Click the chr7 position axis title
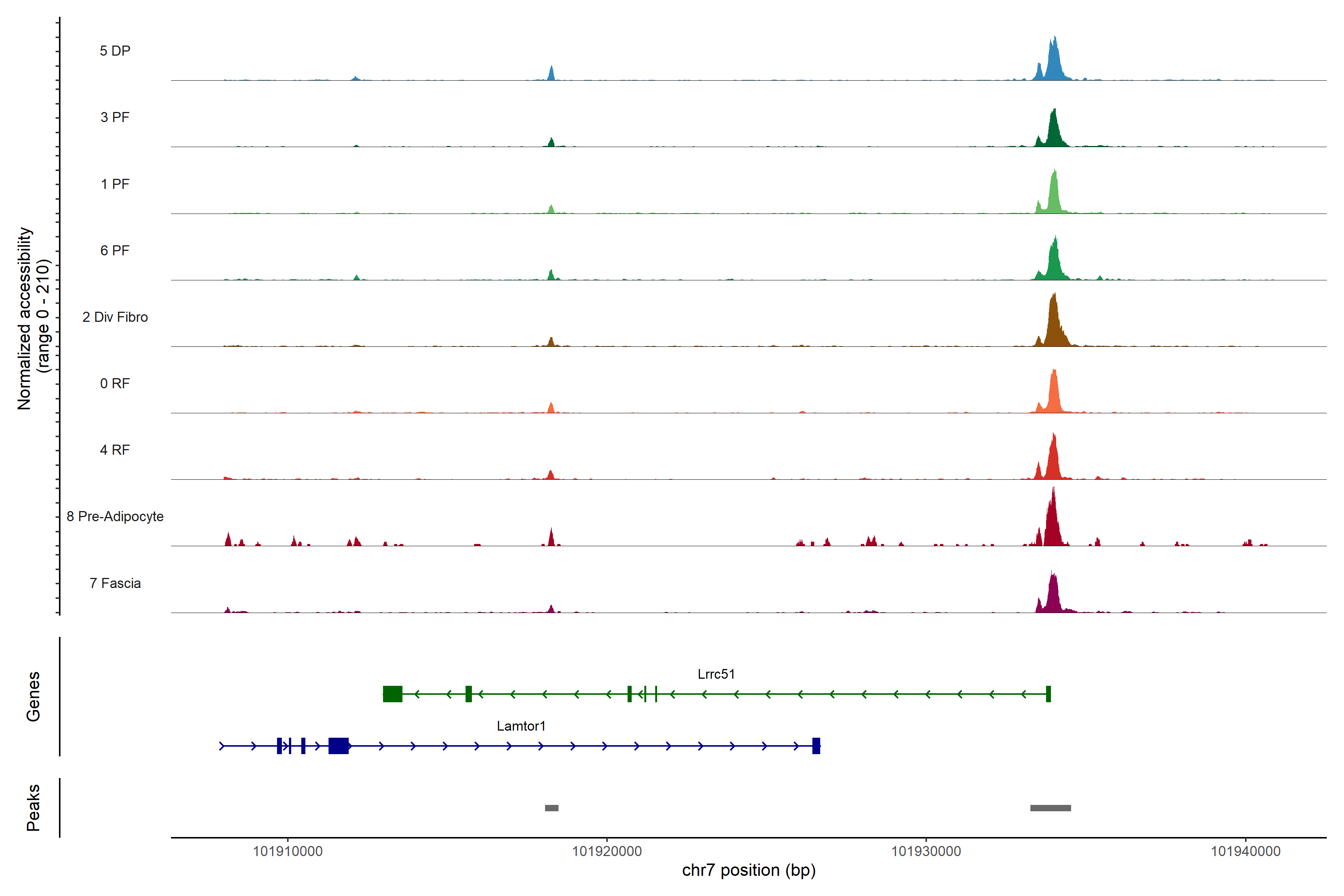This screenshot has width=1344, height=896. click(749, 870)
